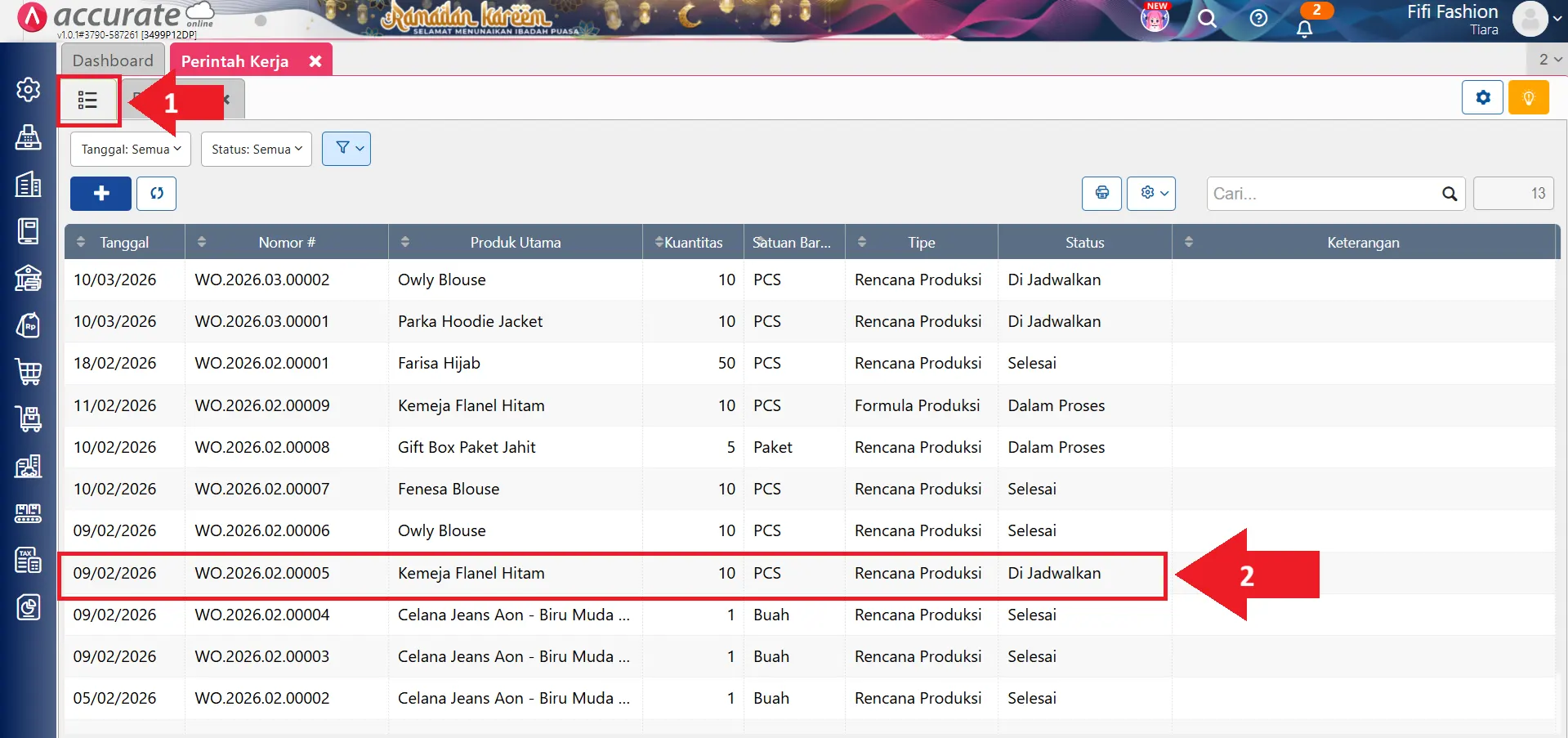Expand the Tanggal: Semua filter dropdown
The image size is (1568, 738).
pyautogui.click(x=131, y=150)
